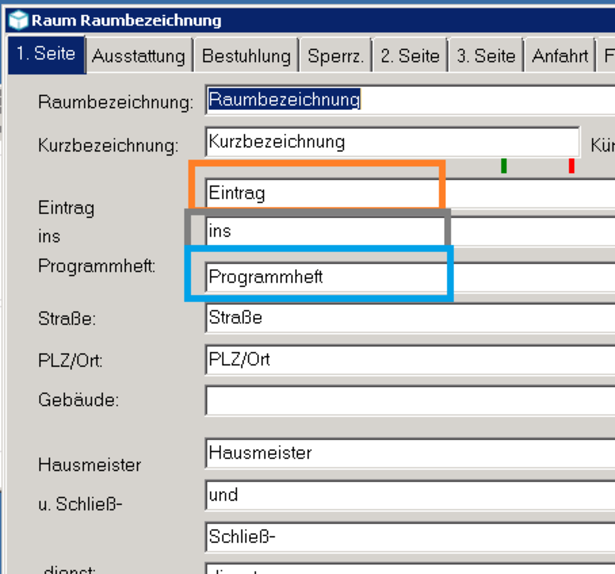Focus the Straße input field
615x574 pixels.
pyautogui.click(x=410, y=318)
